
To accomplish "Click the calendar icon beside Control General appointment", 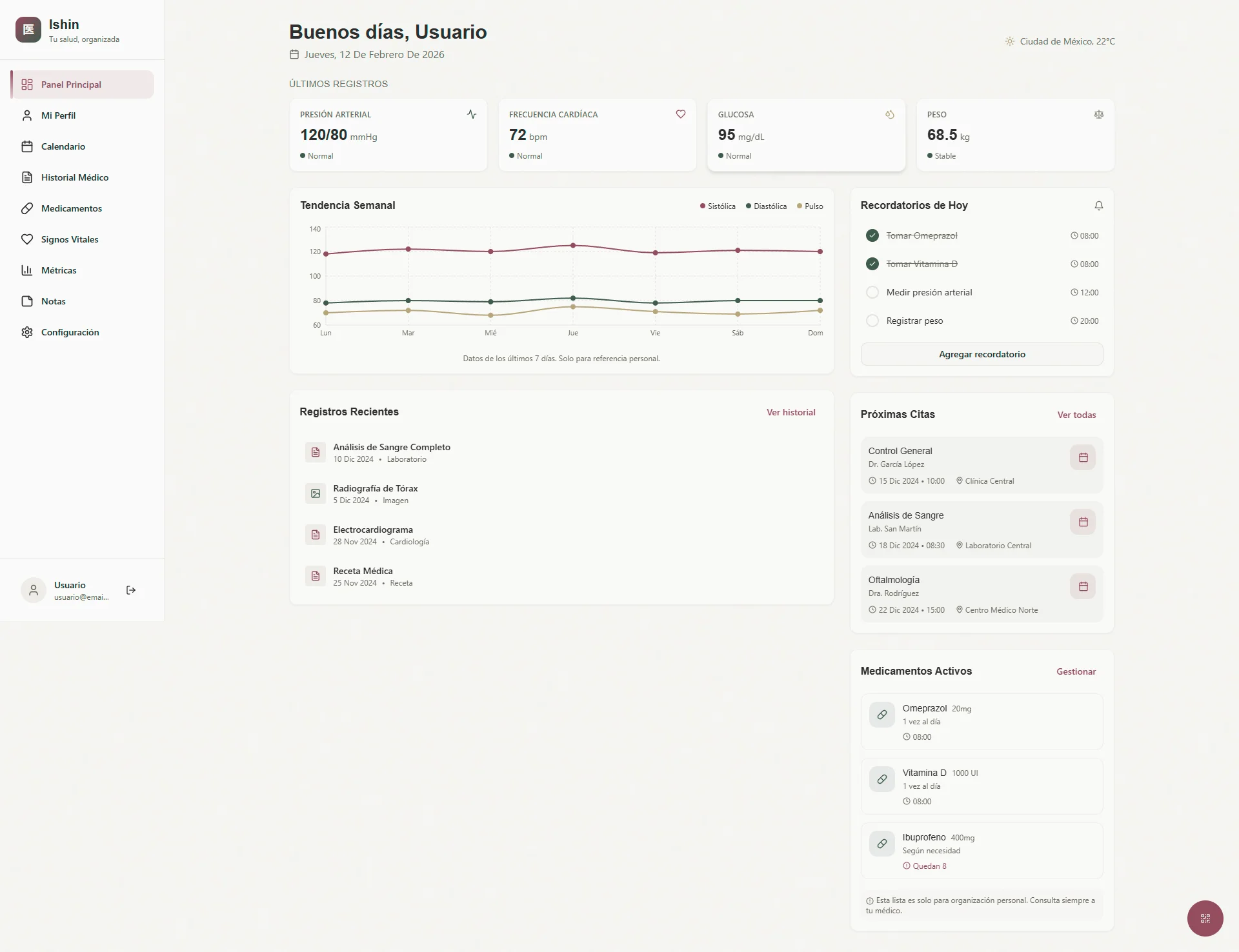I will point(1083,457).
